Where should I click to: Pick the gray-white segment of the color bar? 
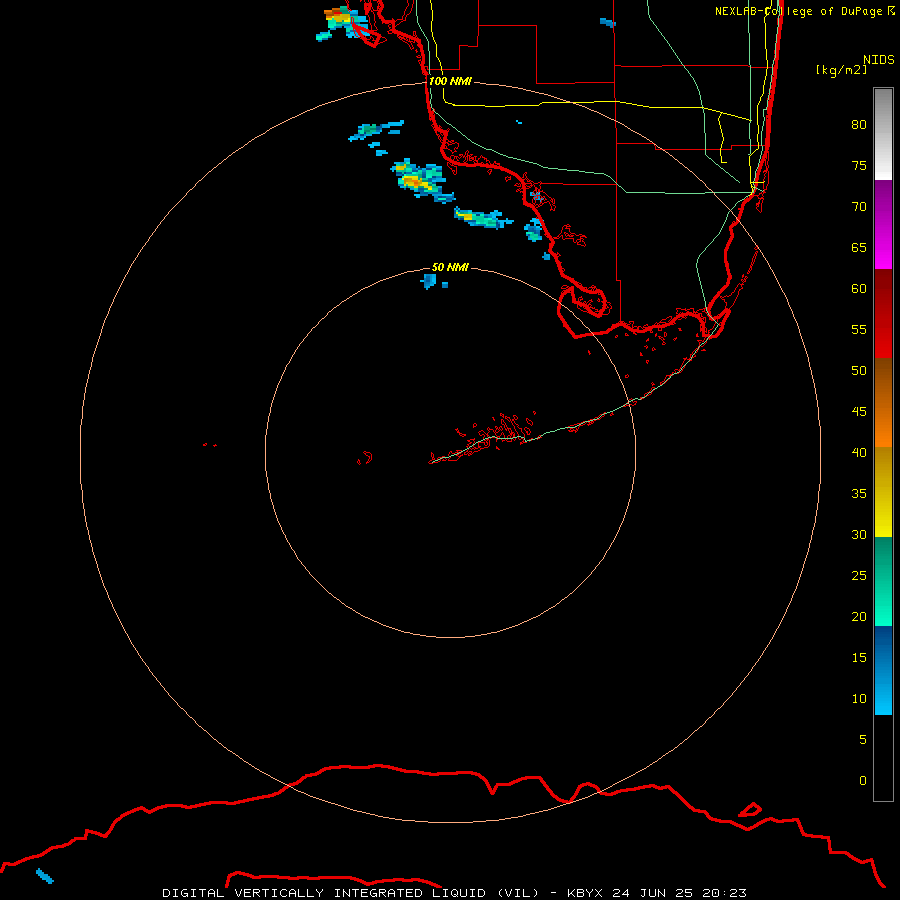883,134
